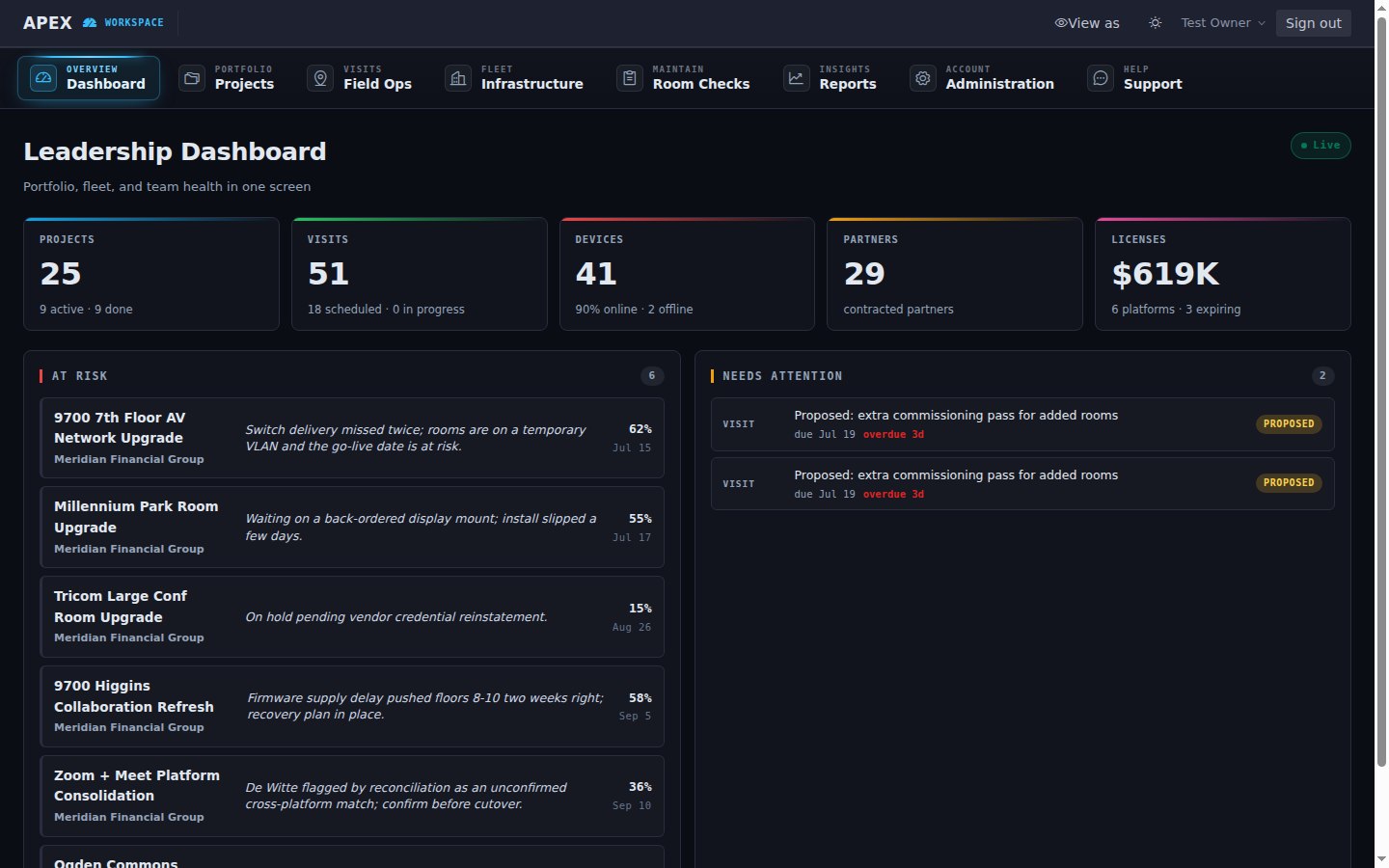1389x868 pixels.
Task: Open first proposed extra commissioning pass visit
Action: pos(1022,424)
